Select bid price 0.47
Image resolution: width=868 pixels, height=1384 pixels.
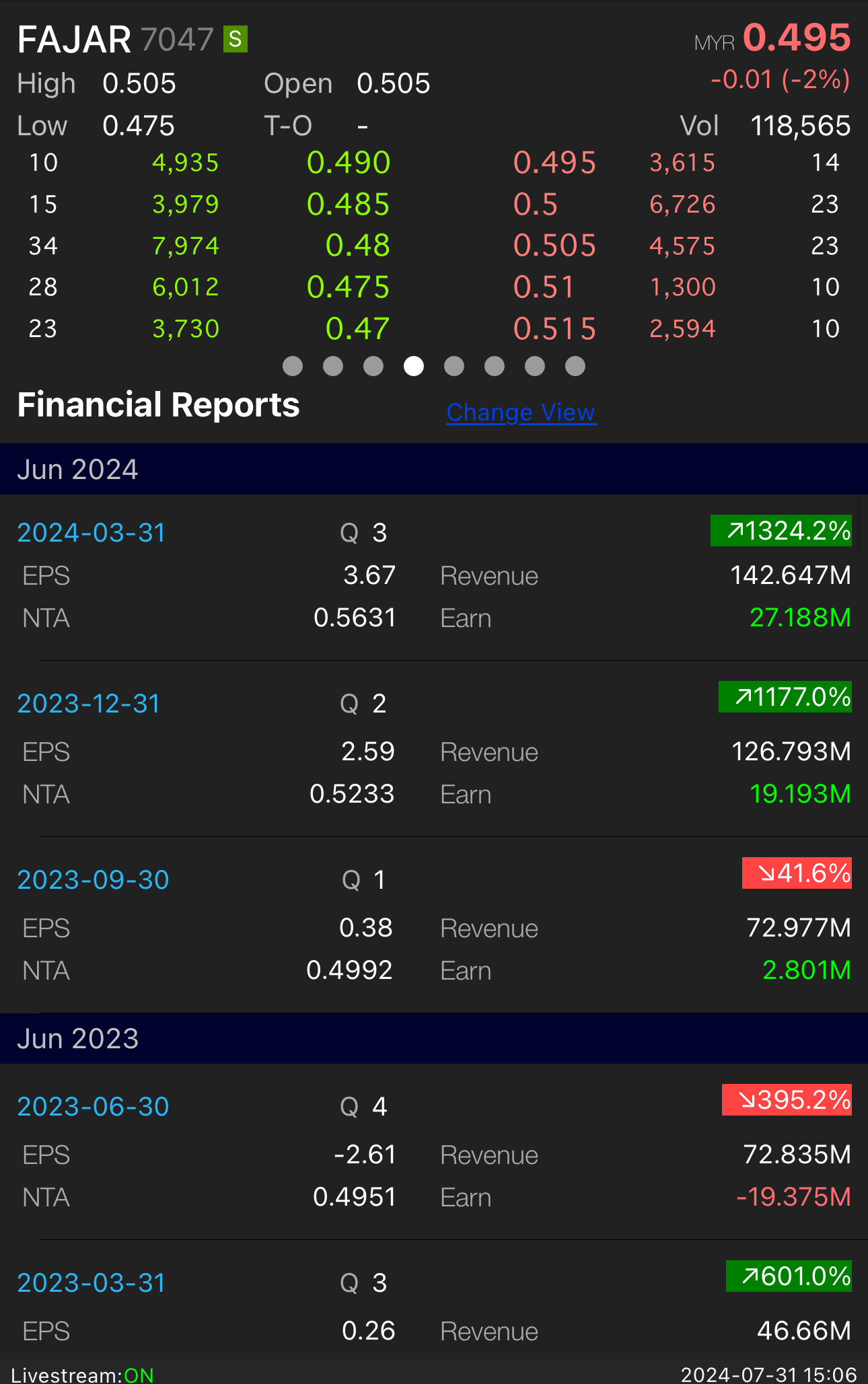358,329
